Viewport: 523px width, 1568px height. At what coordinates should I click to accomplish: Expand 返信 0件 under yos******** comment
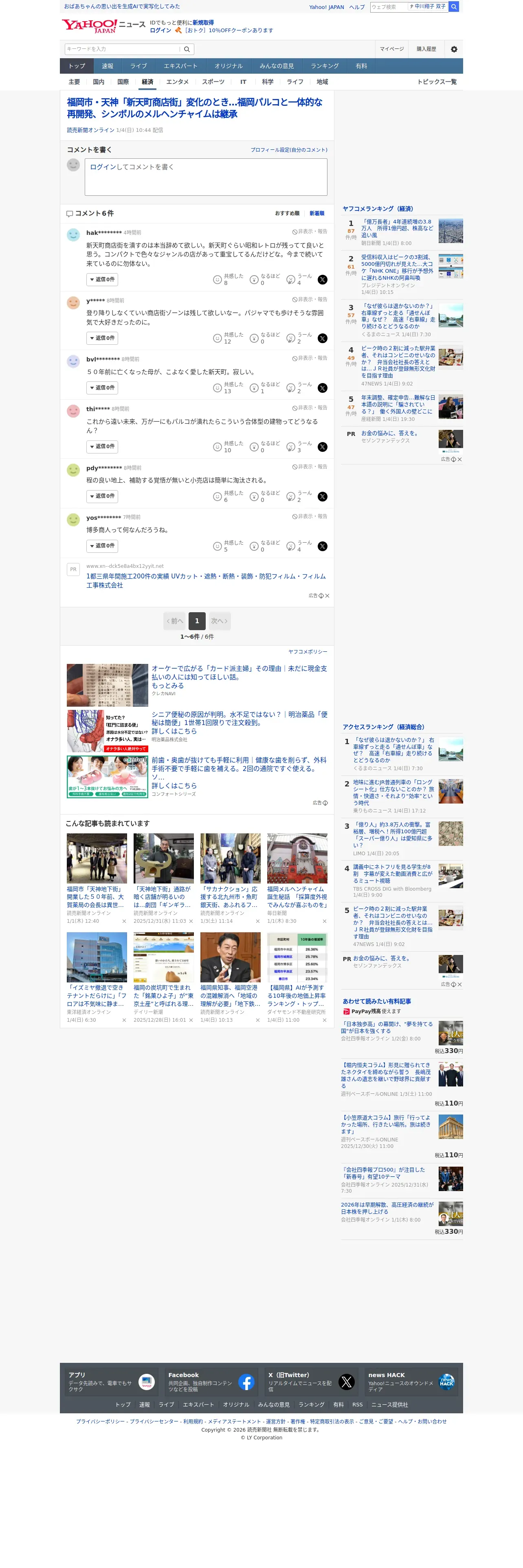102,546
